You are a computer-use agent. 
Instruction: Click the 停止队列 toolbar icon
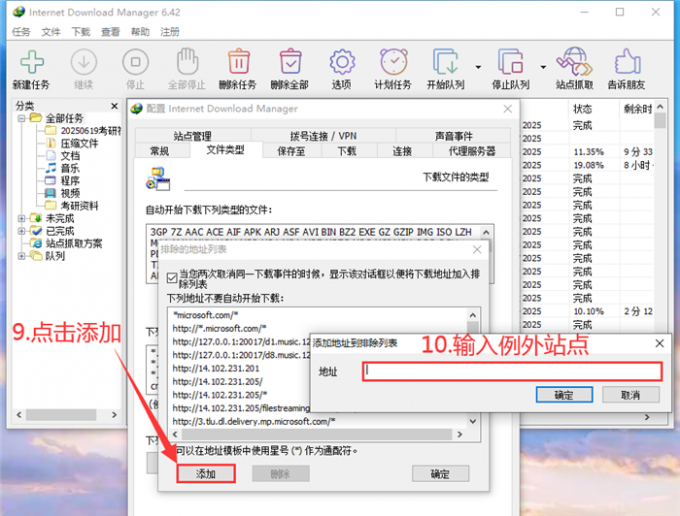tap(510, 62)
